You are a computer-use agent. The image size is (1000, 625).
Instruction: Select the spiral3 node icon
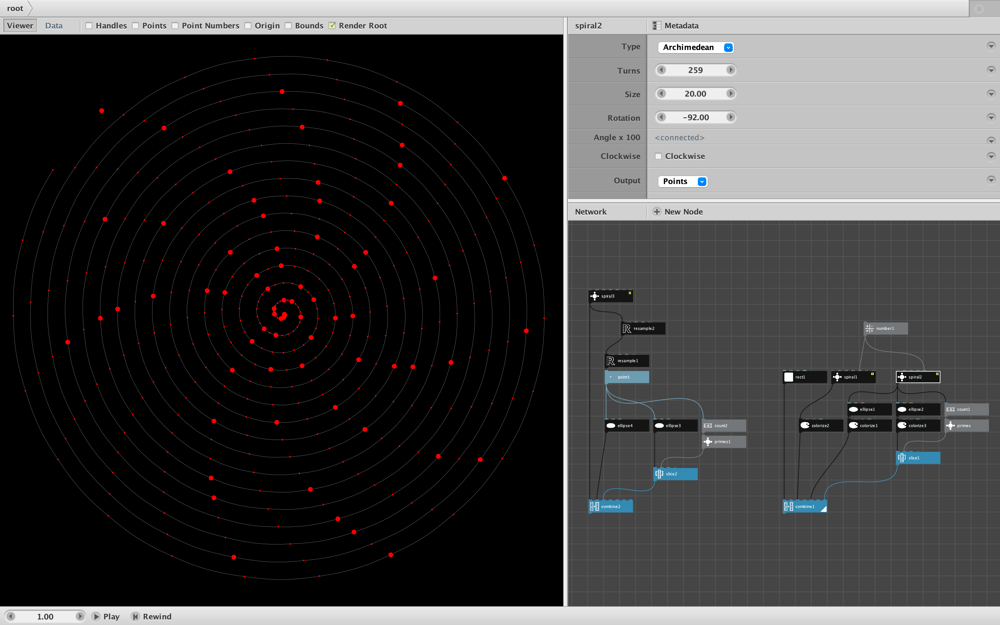coord(594,296)
